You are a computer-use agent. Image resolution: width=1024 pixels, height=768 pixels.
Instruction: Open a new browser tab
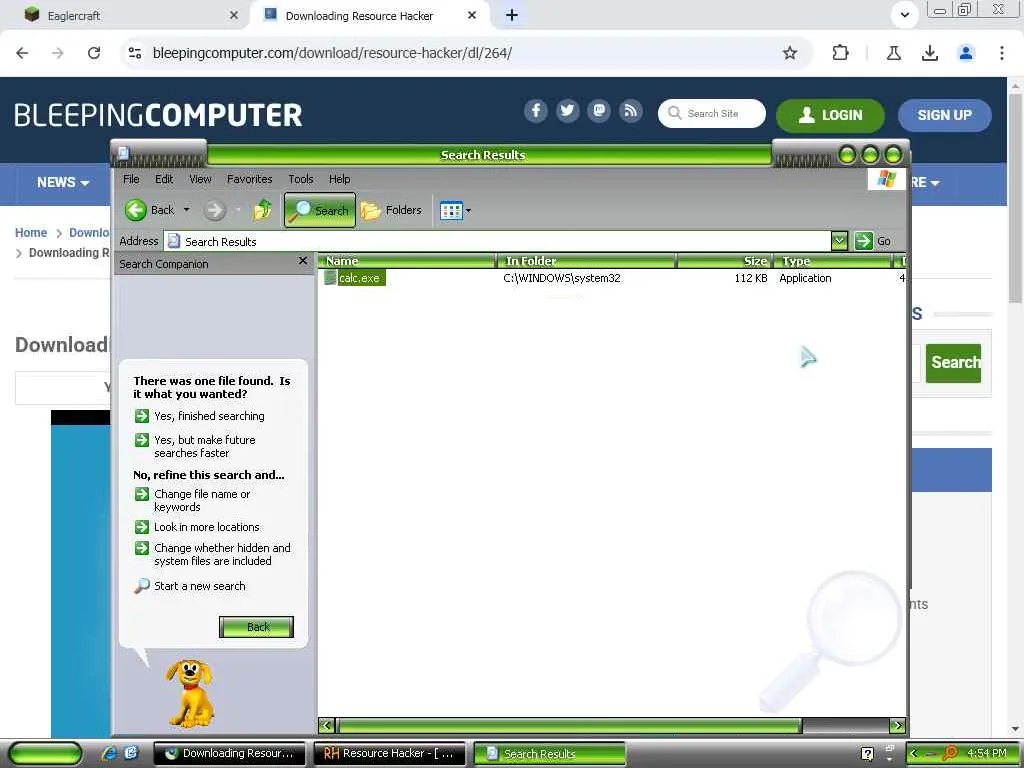pyautogui.click(x=512, y=15)
